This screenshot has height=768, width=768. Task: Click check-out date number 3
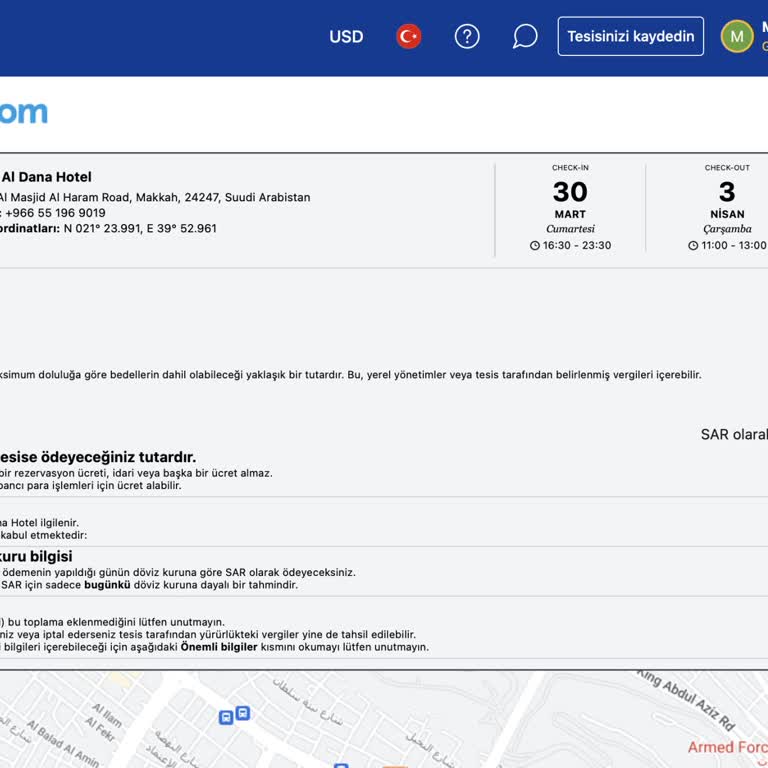pyautogui.click(x=727, y=192)
